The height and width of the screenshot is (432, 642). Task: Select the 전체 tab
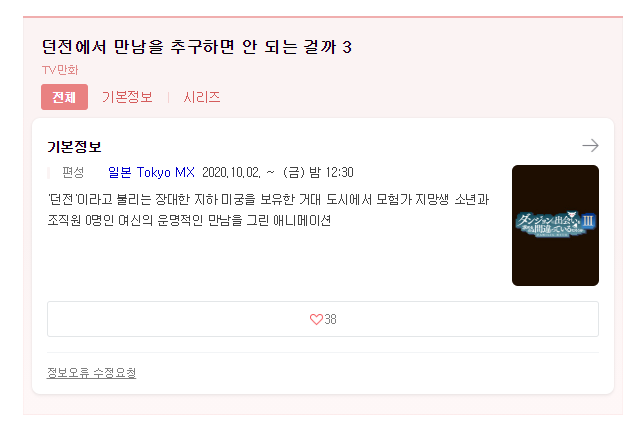64,97
